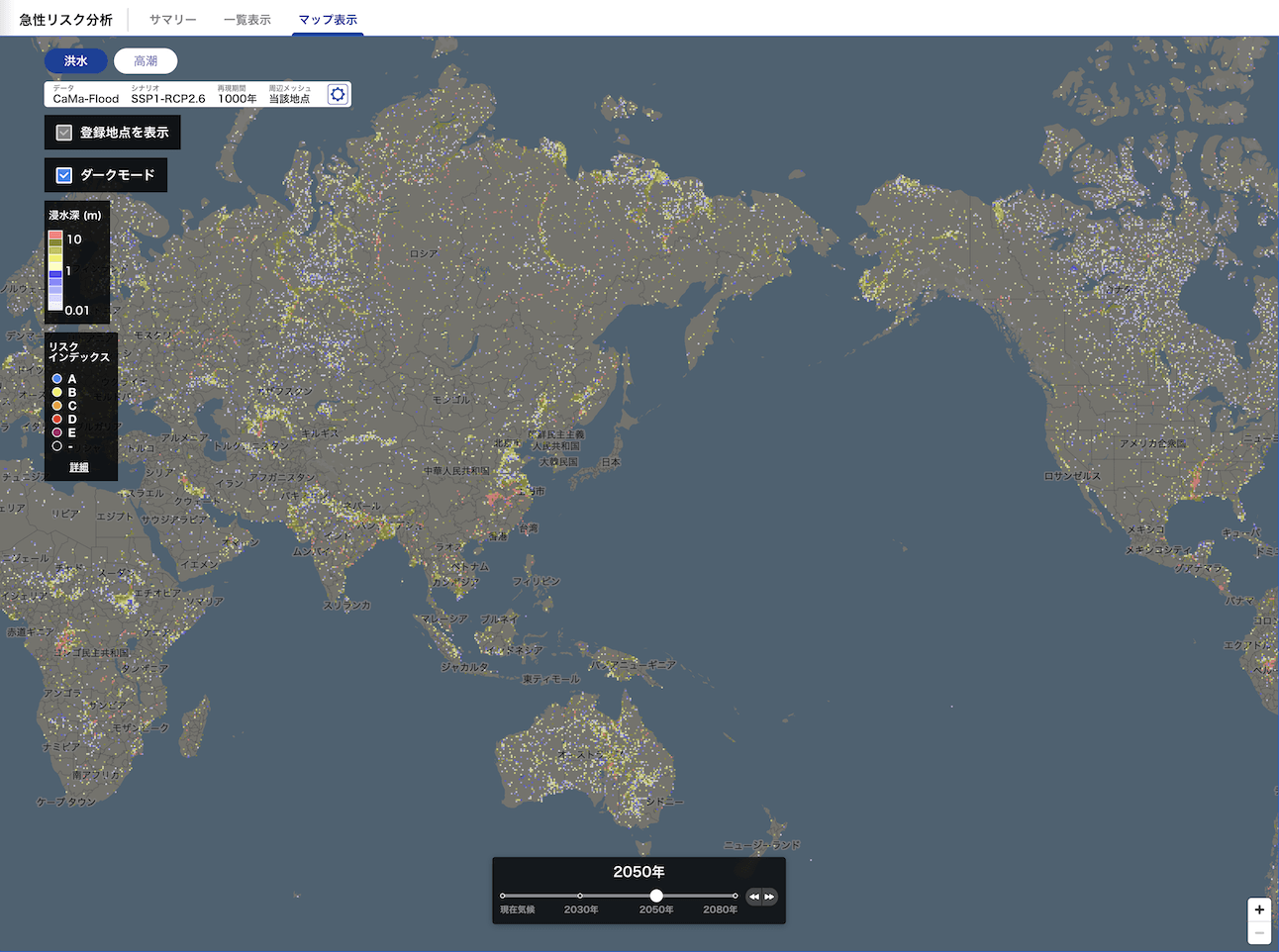Switch hazard type to 高潮

click(x=146, y=61)
